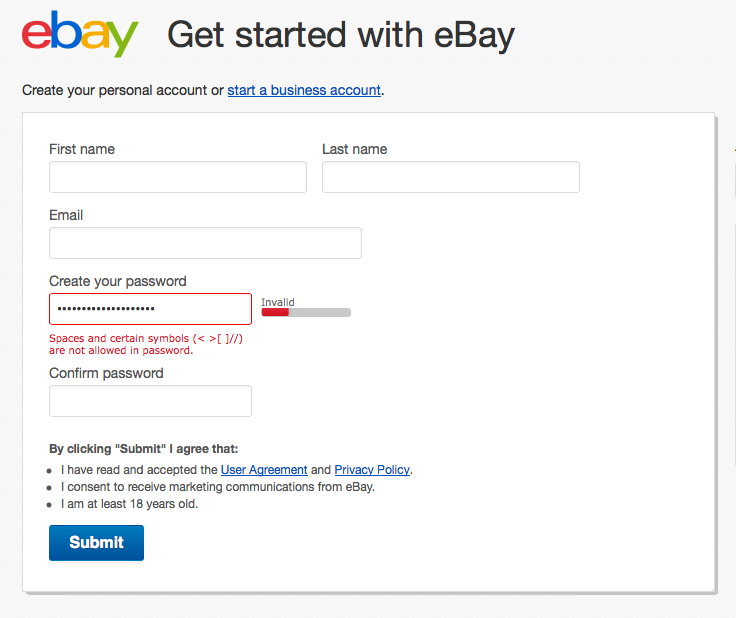Click into the Last name field

pos(450,177)
